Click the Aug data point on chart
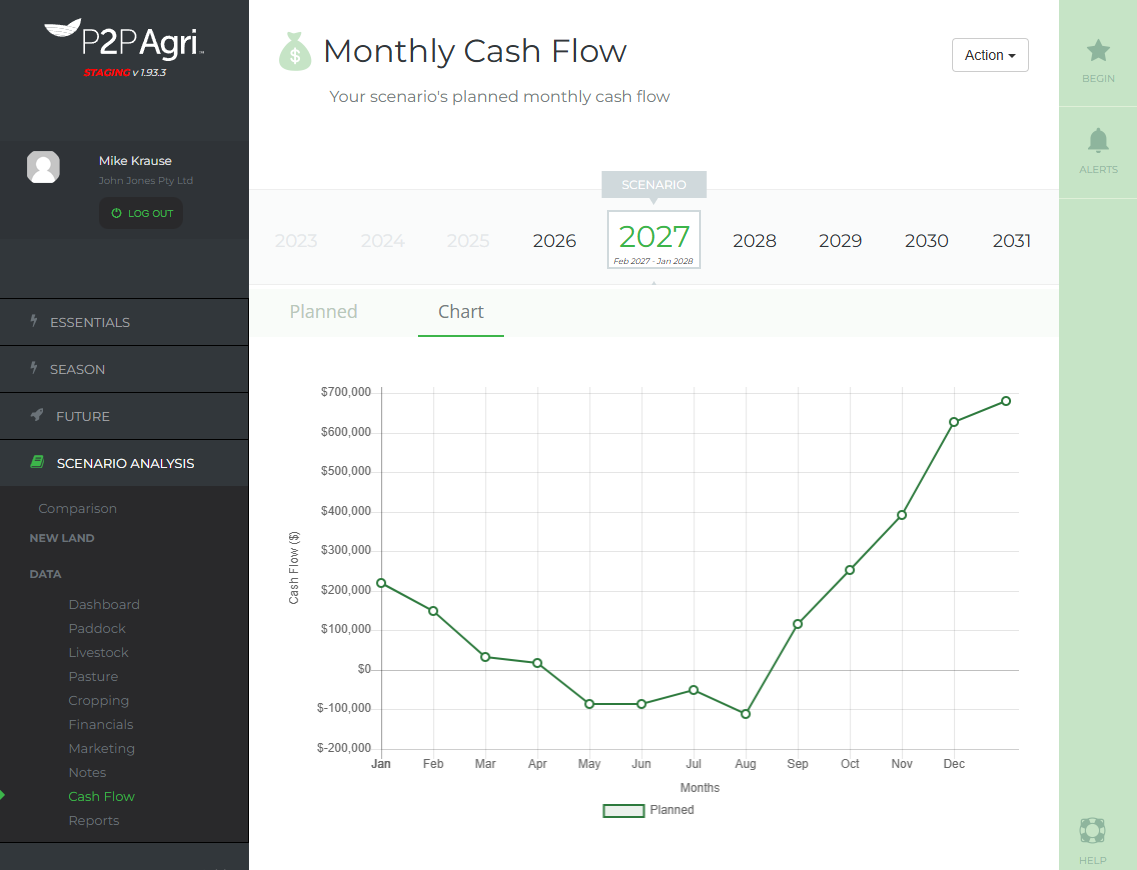Screen dimensions: 1137x870 click(745, 714)
